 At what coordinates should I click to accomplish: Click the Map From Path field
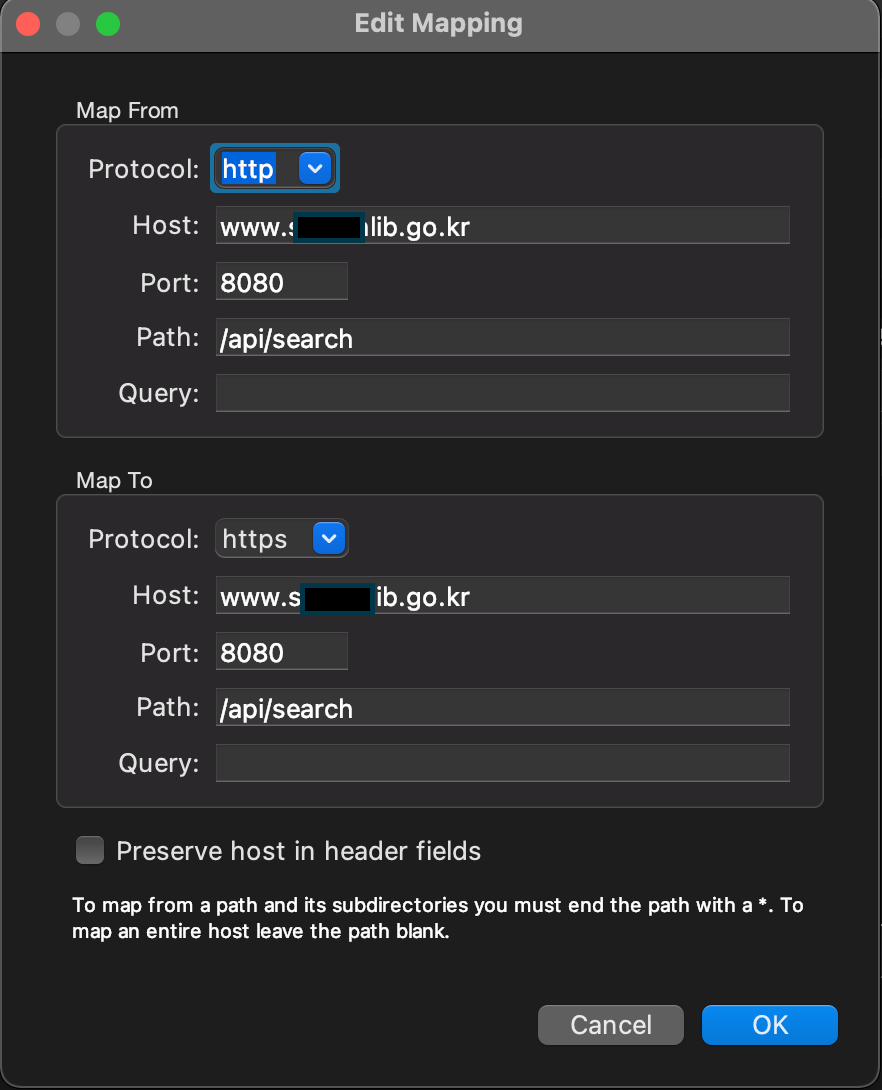tap(503, 338)
